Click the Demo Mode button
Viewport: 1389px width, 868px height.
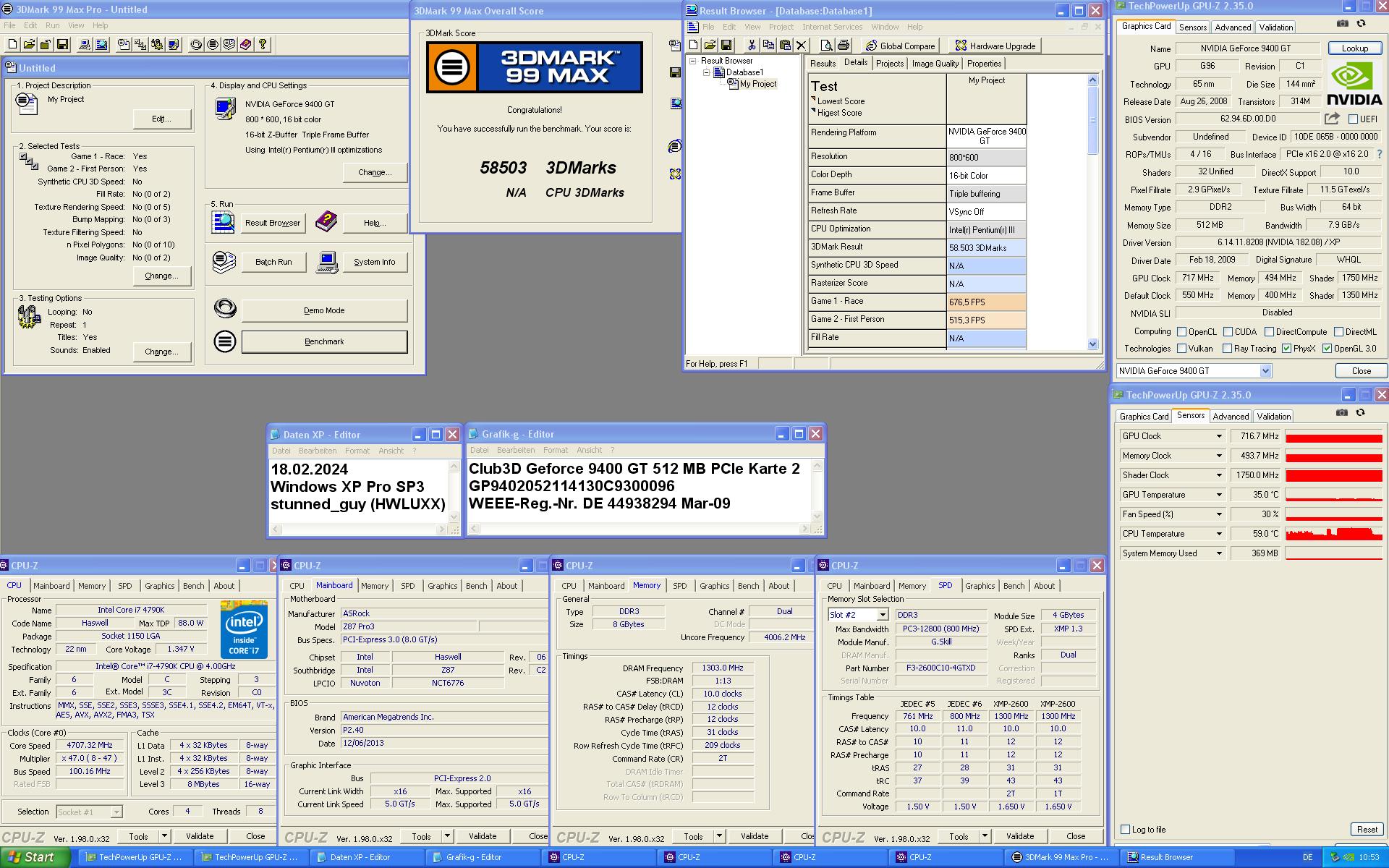tap(324, 310)
